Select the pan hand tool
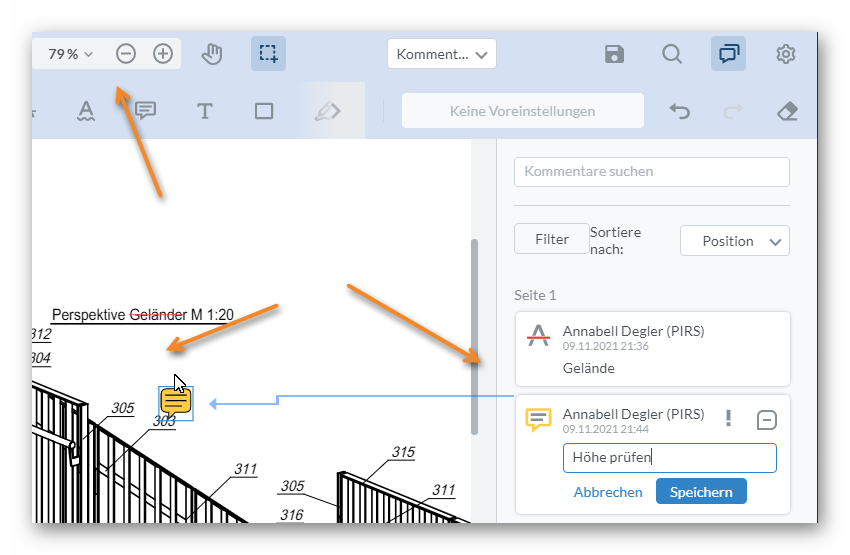Viewport: 850px width, 555px height. 212,54
